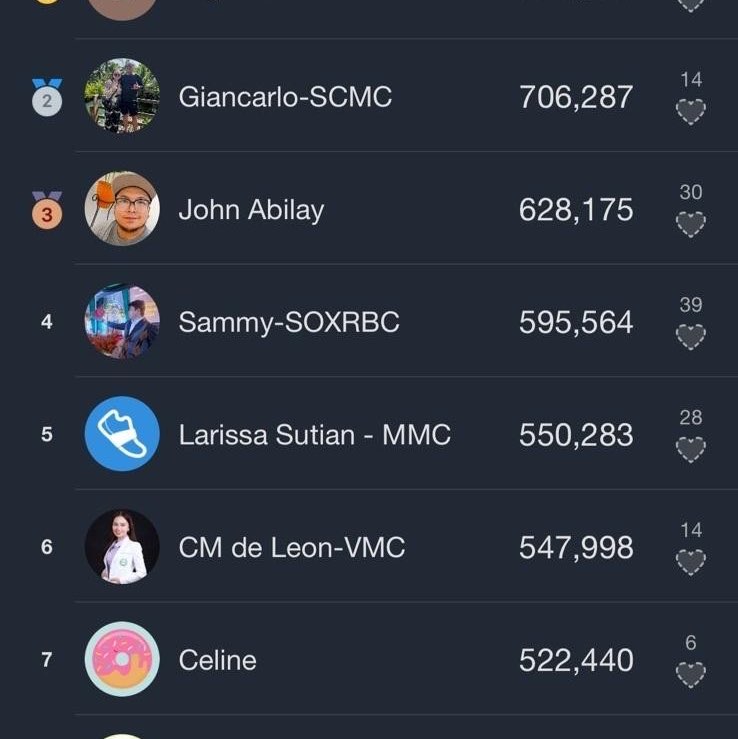The width and height of the screenshot is (738, 739).
Task: View Sammy-SOXRBC's profile picture
Action: [122, 322]
